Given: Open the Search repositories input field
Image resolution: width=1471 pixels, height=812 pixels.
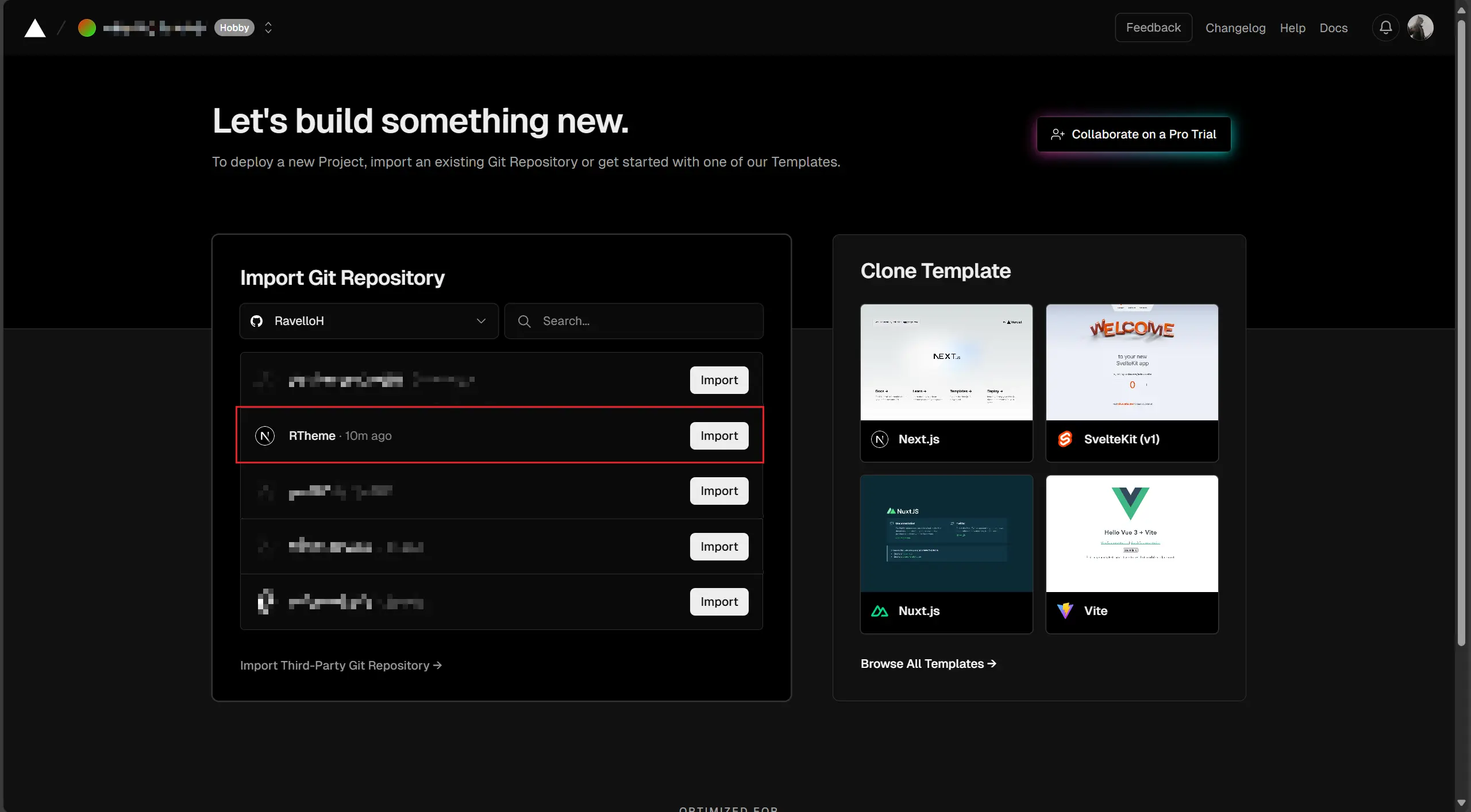Looking at the screenshot, I should (x=634, y=321).
